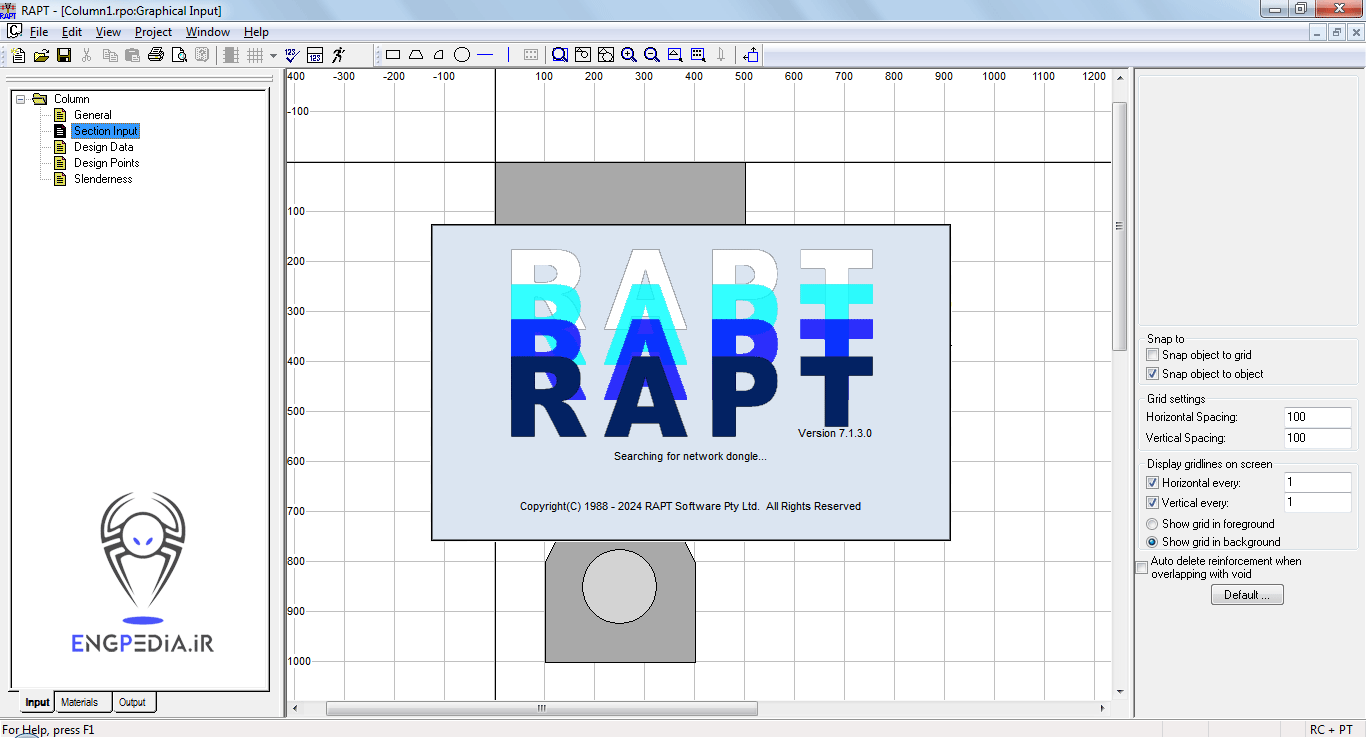Disable Snap object to object
Screen dimensions: 1366x738
coord(1152,373)
